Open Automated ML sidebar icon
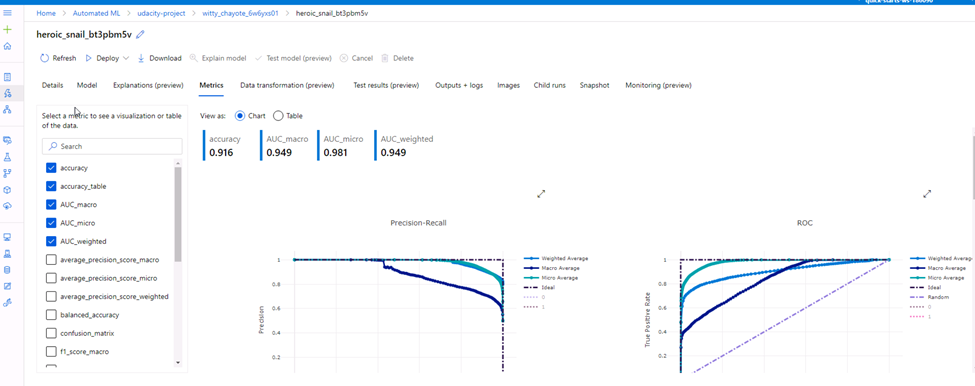Viewport: 975px width, 386px height. [x=7, y=93]
